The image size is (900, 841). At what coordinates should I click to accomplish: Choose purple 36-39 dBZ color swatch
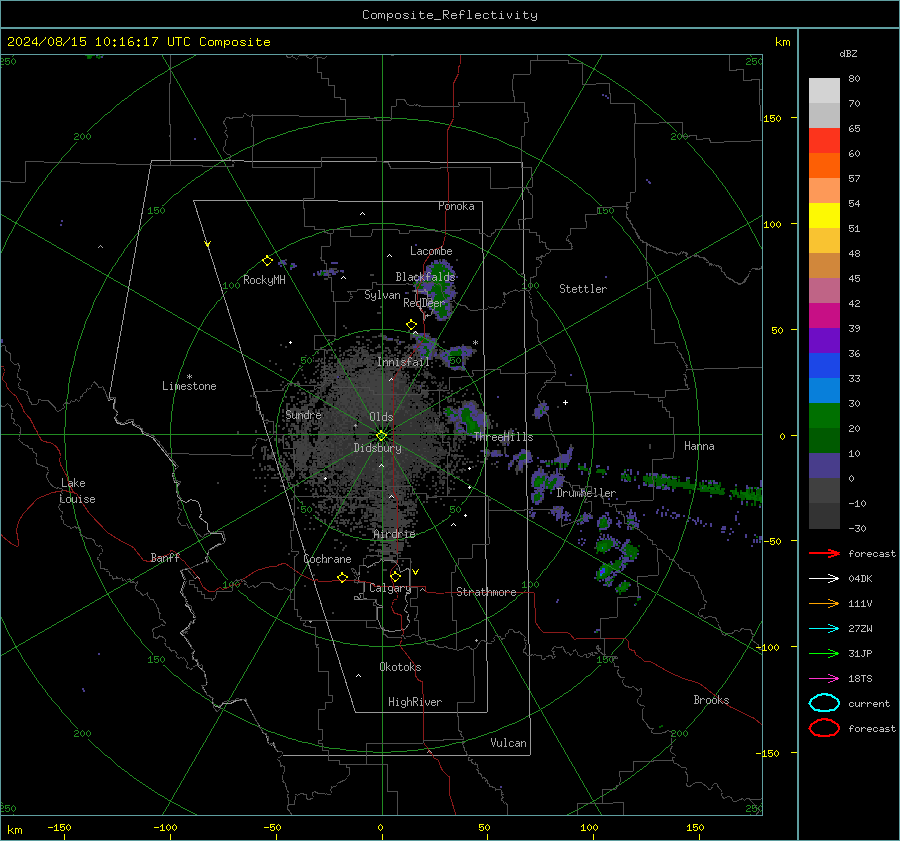824,340
